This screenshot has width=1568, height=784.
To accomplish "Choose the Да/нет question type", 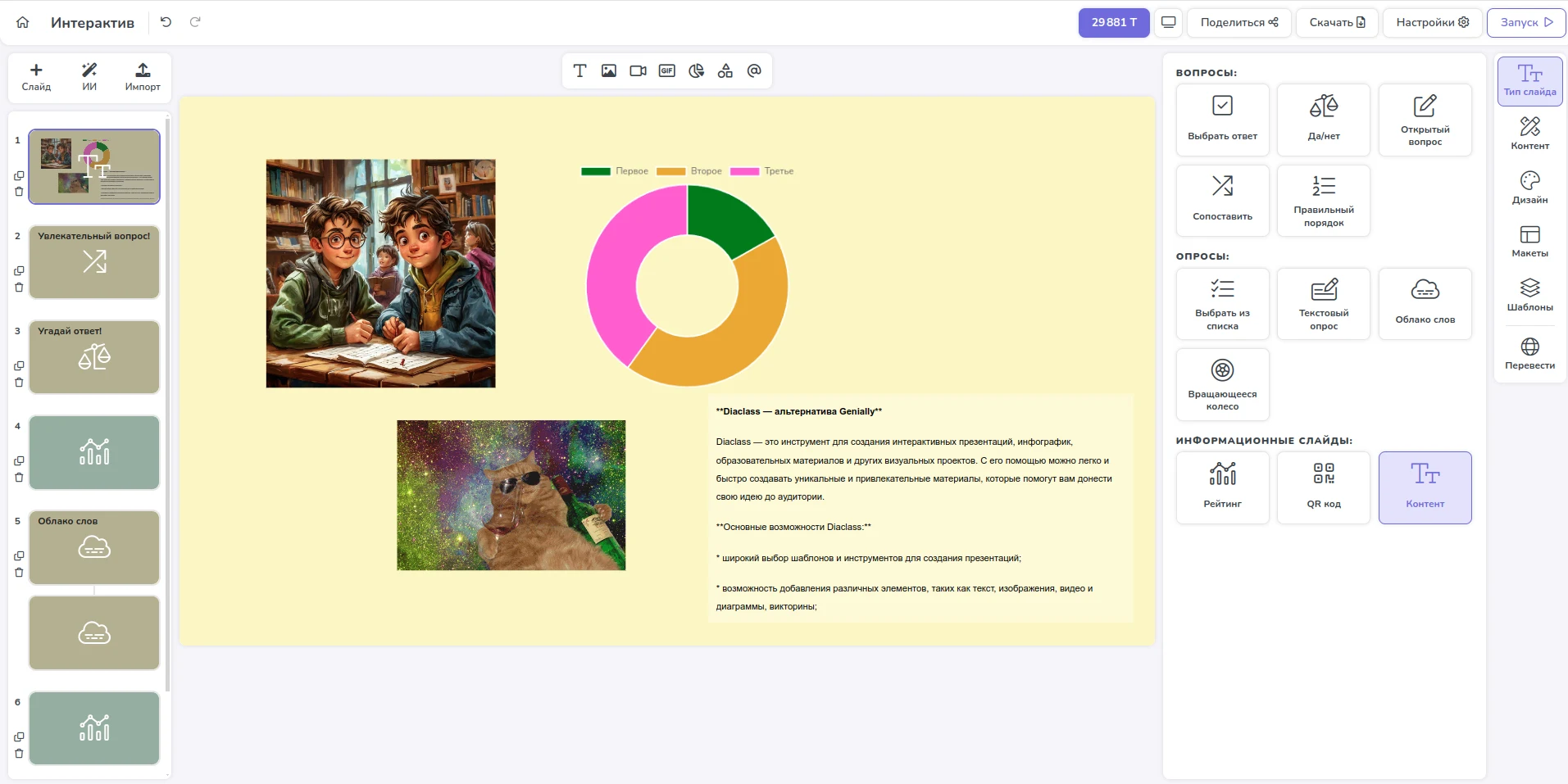I will coord(1323,120).
